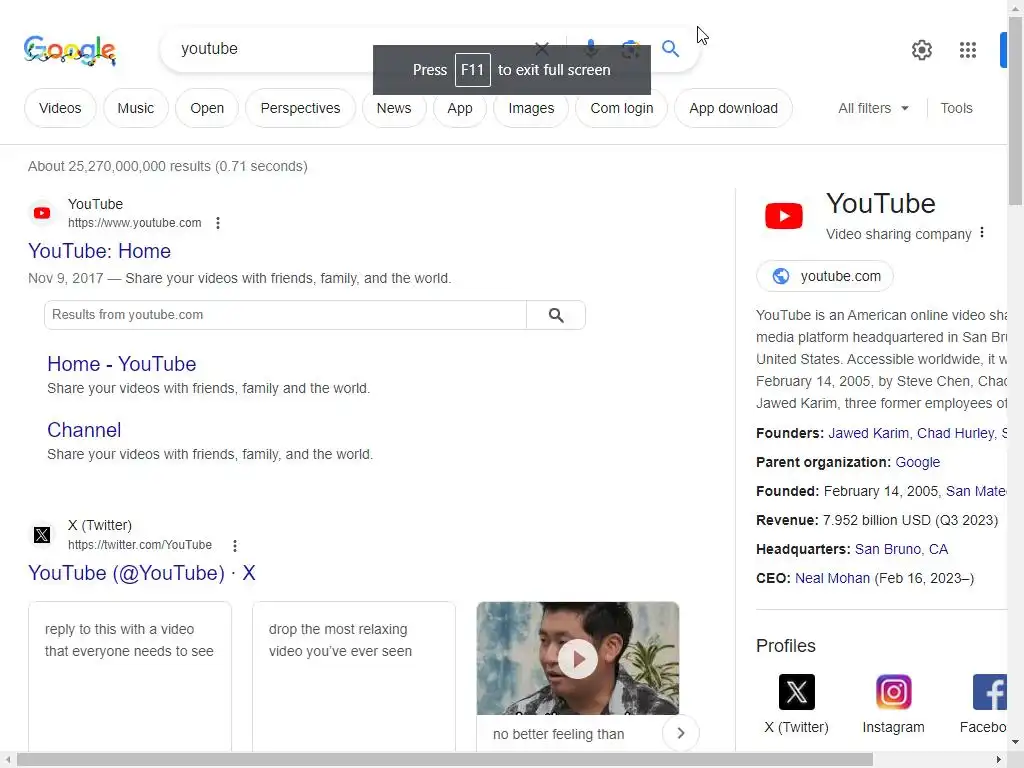
Task: Select the Perspectives filter chip
Action: click(x=300, y=108)
